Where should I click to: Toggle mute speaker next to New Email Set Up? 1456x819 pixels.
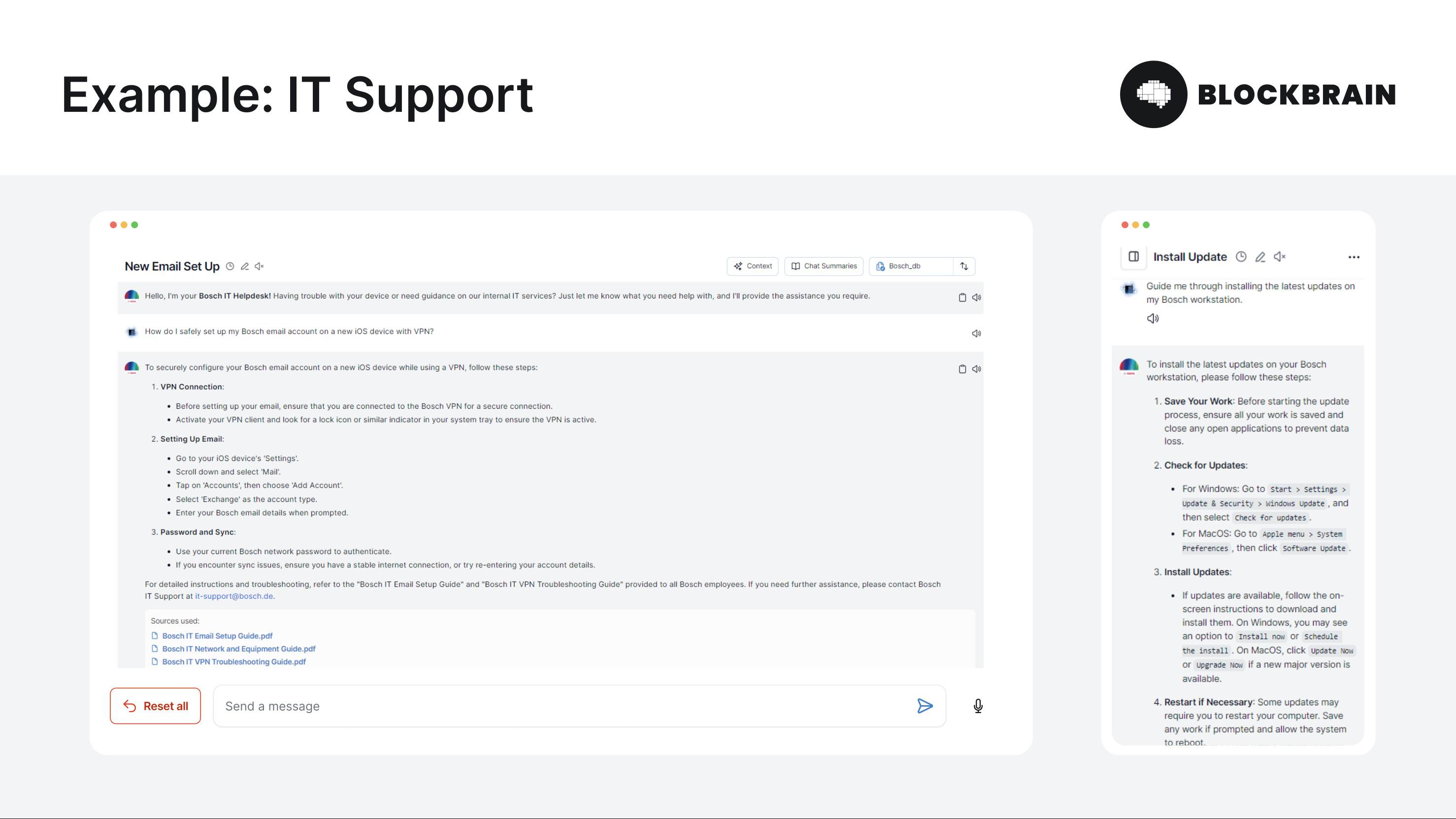coord(260,266)
